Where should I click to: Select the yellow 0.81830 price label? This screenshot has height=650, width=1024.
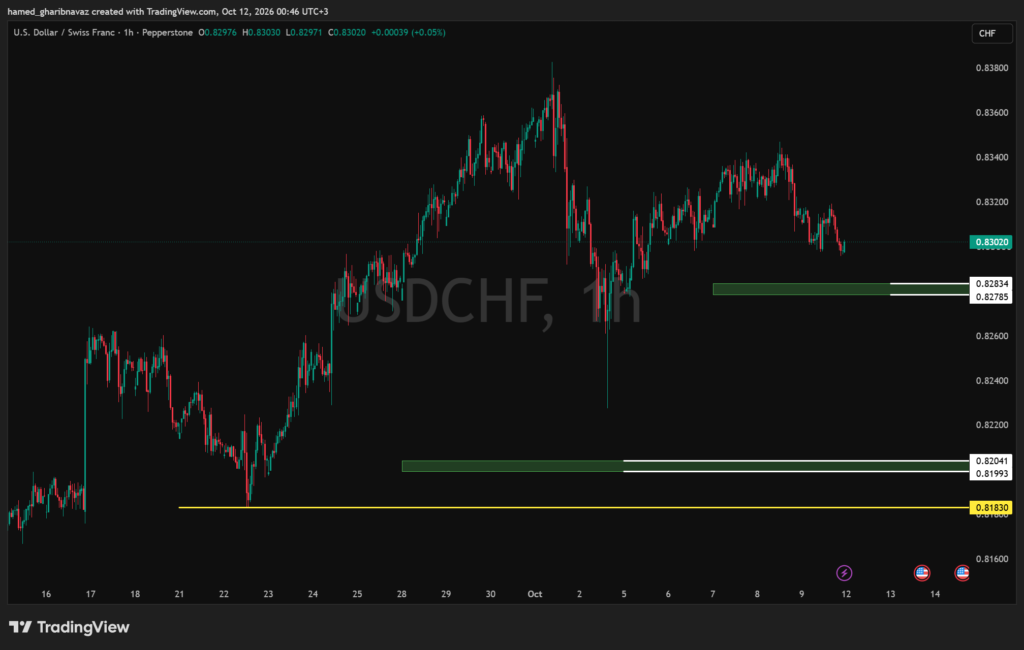pyautogui.click(x=991, y=508)
